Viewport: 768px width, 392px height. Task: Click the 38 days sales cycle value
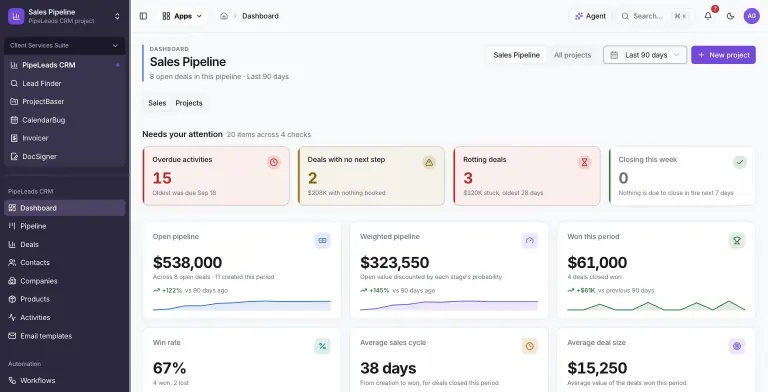388,368
